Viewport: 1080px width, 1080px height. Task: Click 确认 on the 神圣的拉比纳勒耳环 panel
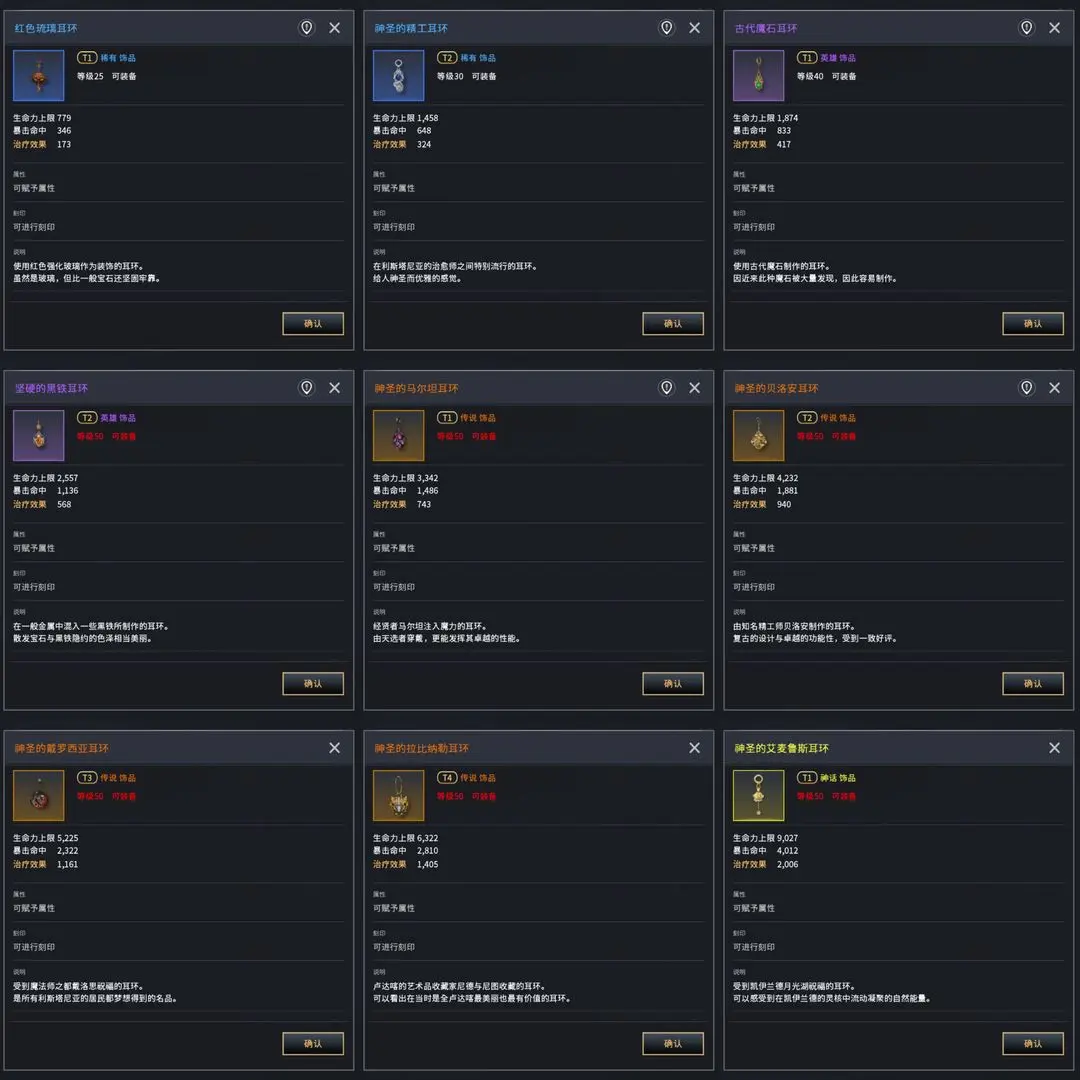point(673,1043)
